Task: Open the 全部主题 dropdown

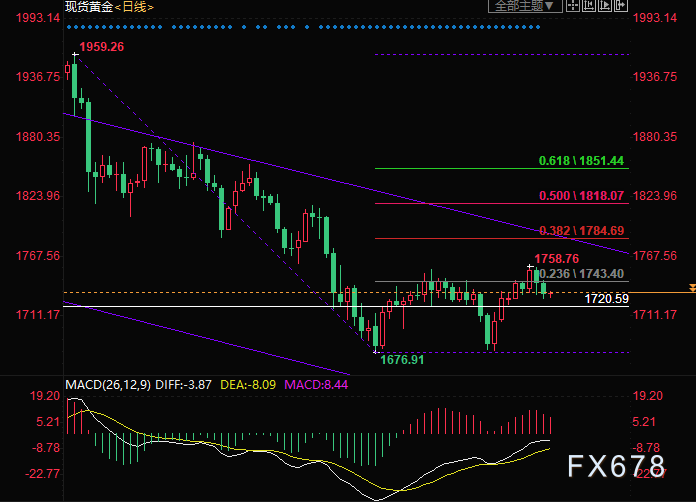Action: [525, 6]
